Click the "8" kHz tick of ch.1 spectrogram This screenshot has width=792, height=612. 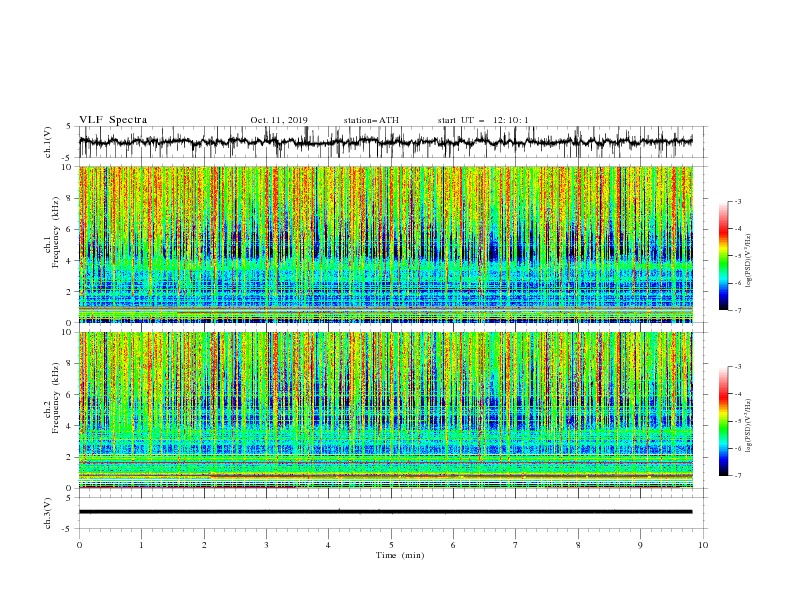[69, 198]
